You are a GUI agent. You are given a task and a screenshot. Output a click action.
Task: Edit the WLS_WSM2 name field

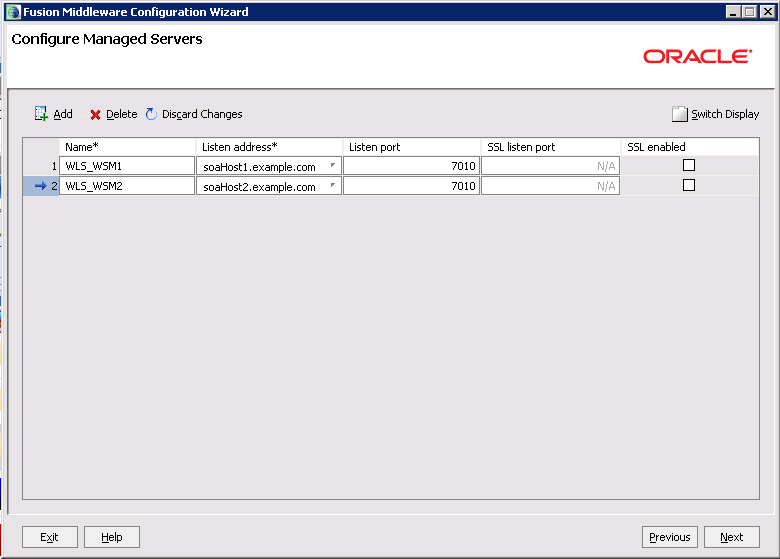pyautogui.click(x=127, y=186)
